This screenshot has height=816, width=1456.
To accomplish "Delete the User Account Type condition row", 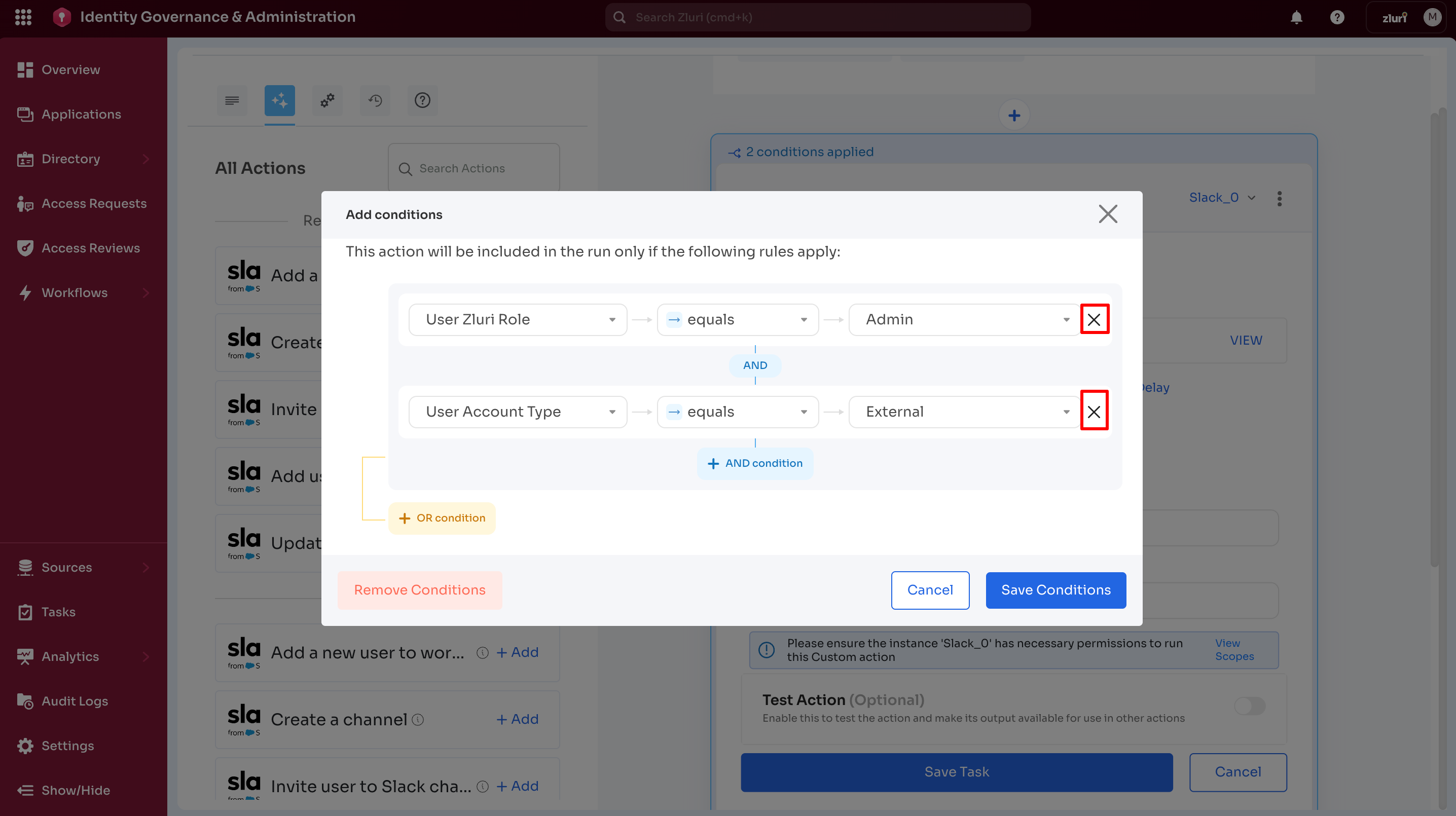I will (x=1094, y=412).
